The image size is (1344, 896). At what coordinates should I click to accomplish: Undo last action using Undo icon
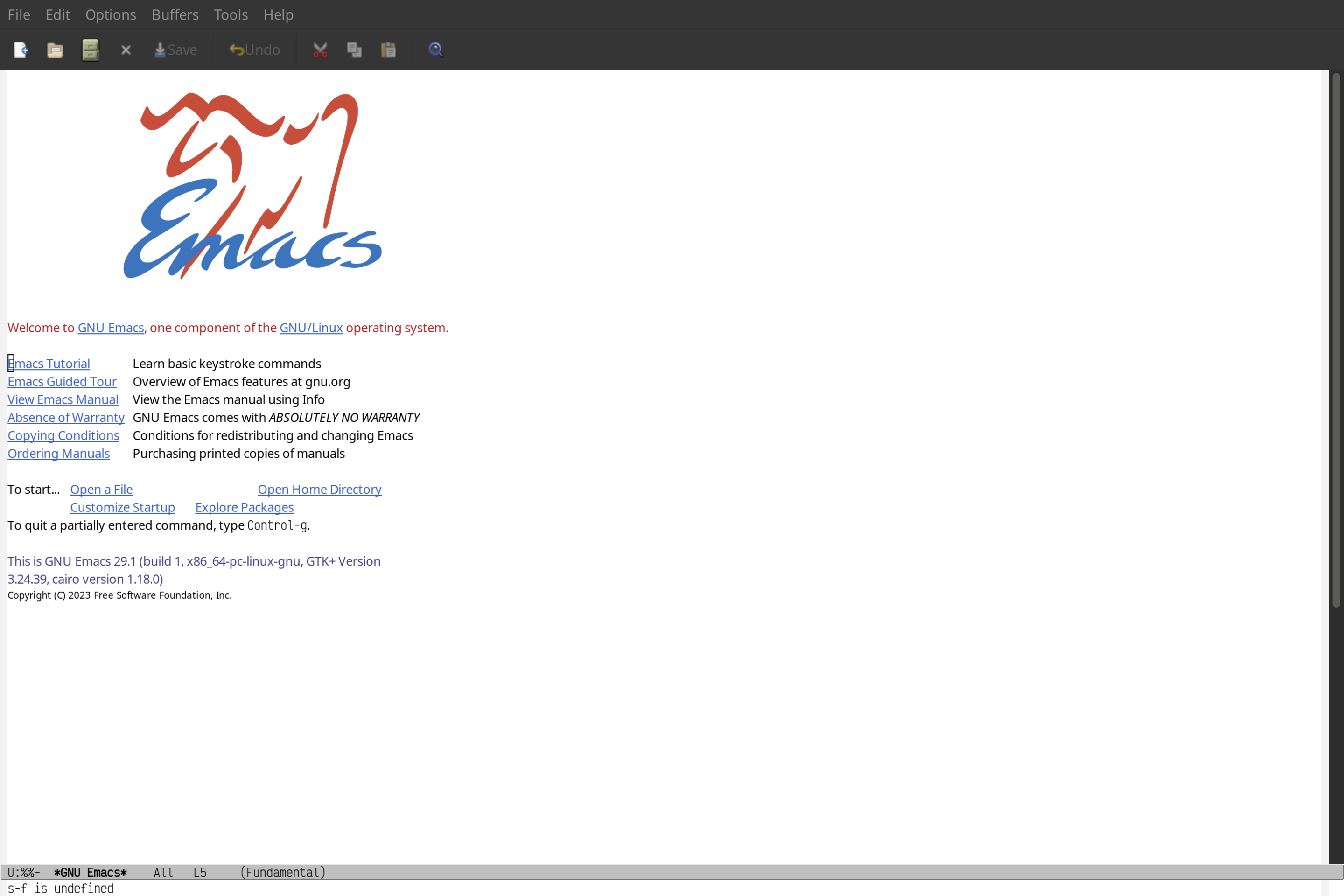pos(253,49)
